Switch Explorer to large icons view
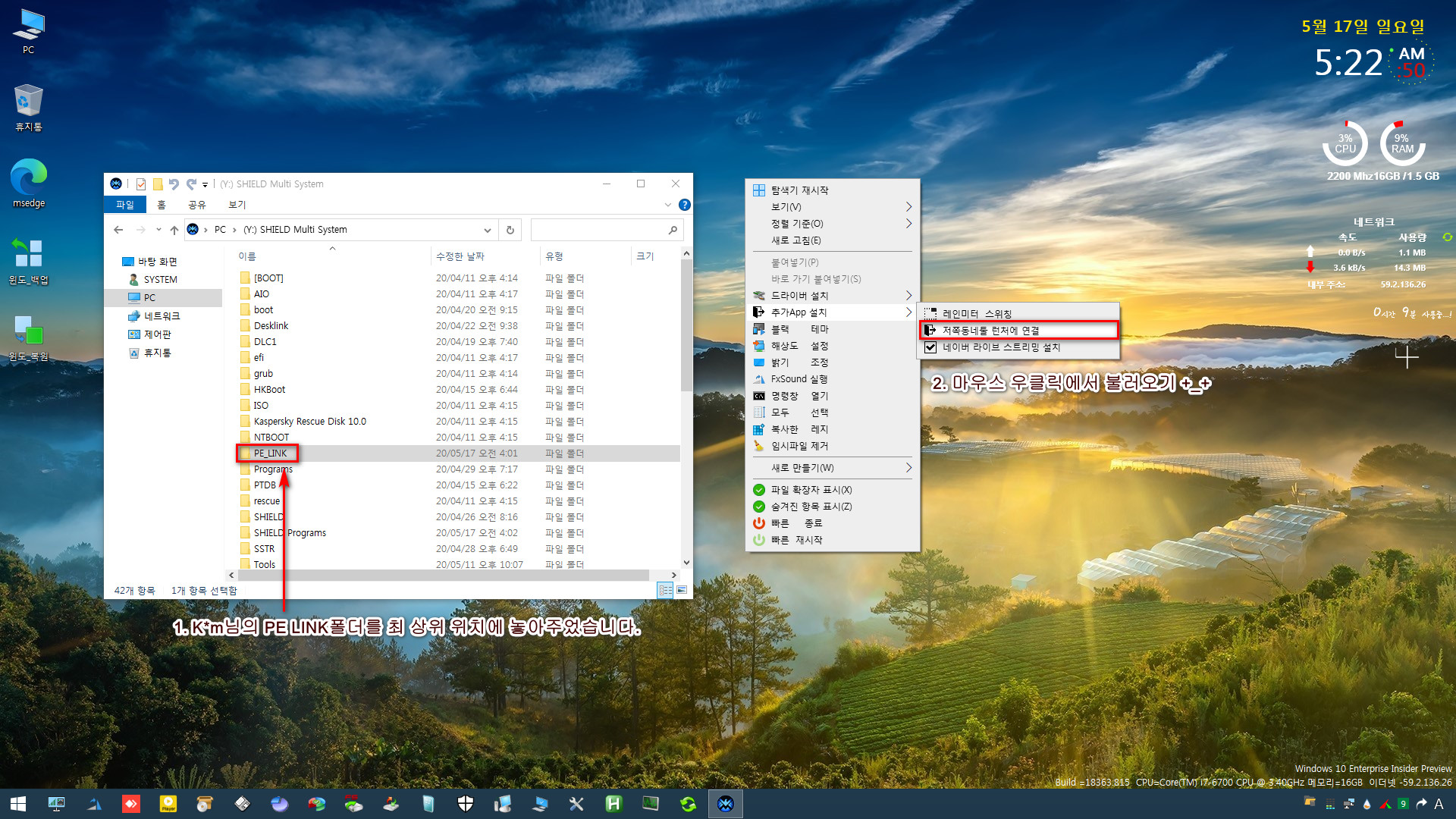This screenshot has height=819, width=1456. (682, 590)
